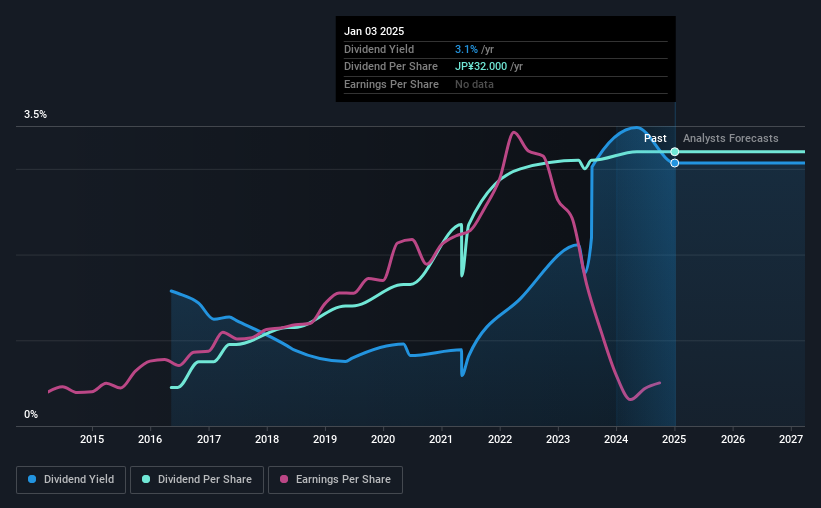Select the blue data point marker at 2025
The image size is (821, 508).
click(675, 163)
